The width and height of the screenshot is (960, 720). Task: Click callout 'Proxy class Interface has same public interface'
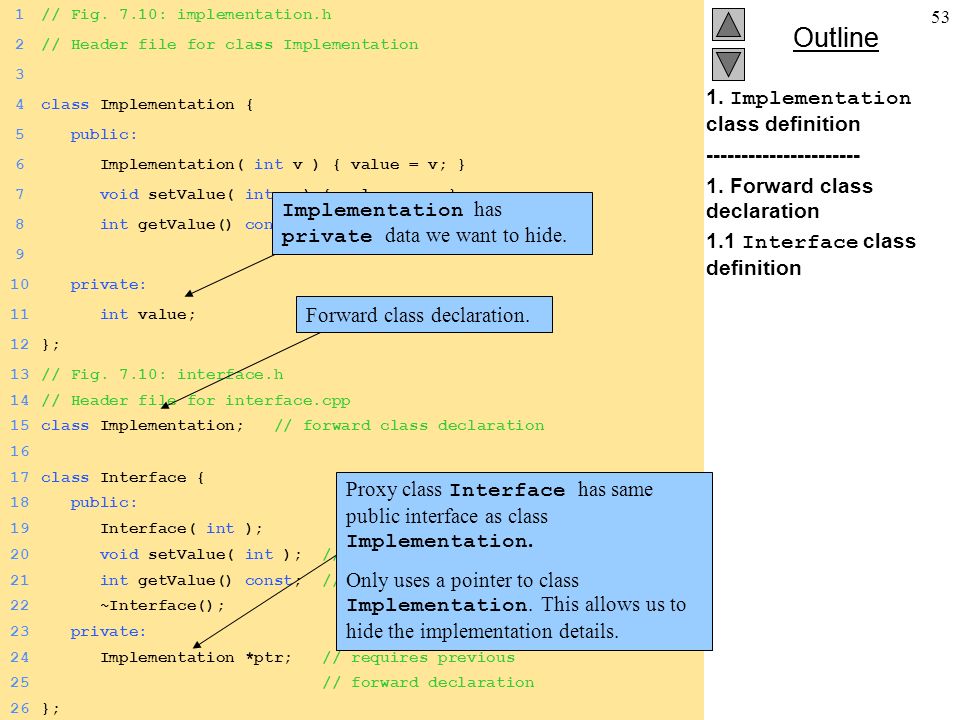(524, 561)
